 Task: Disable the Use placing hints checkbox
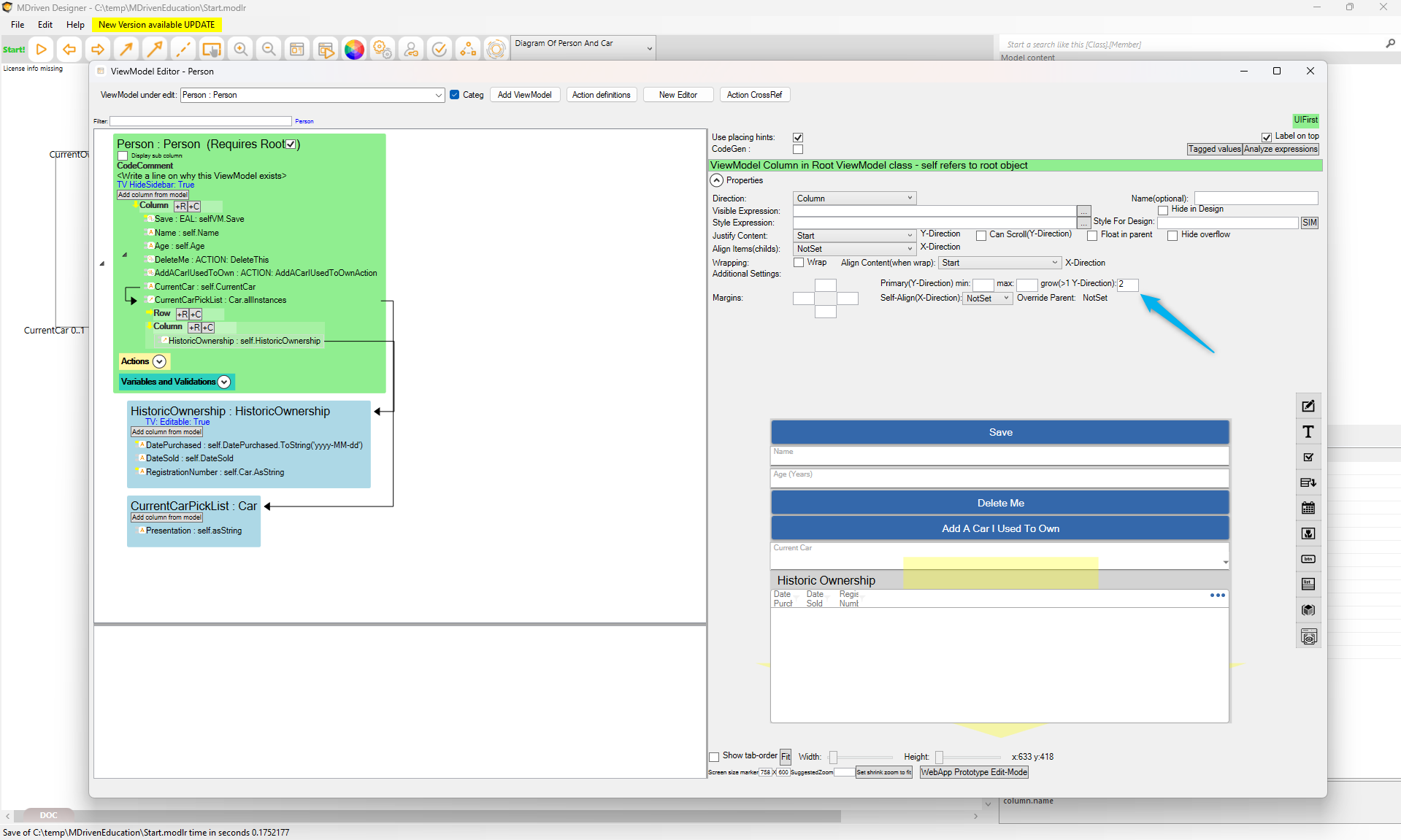point(798,137)
